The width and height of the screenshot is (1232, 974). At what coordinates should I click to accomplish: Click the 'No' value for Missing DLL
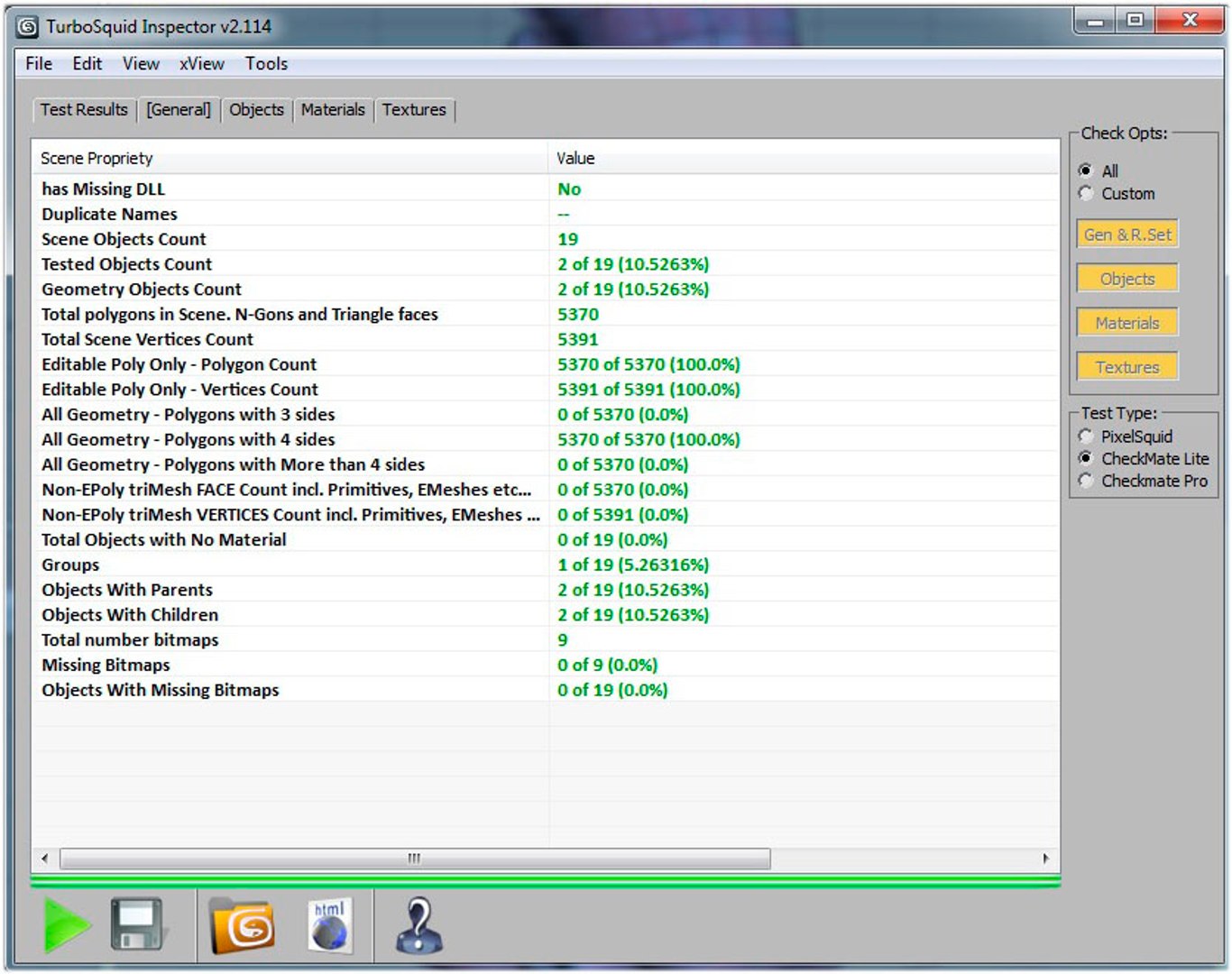[x=569, y=188]
